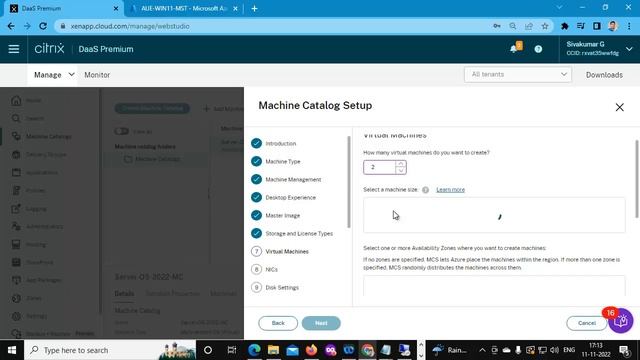Click the Chrome profile avatar

click(x=613, y=26)
